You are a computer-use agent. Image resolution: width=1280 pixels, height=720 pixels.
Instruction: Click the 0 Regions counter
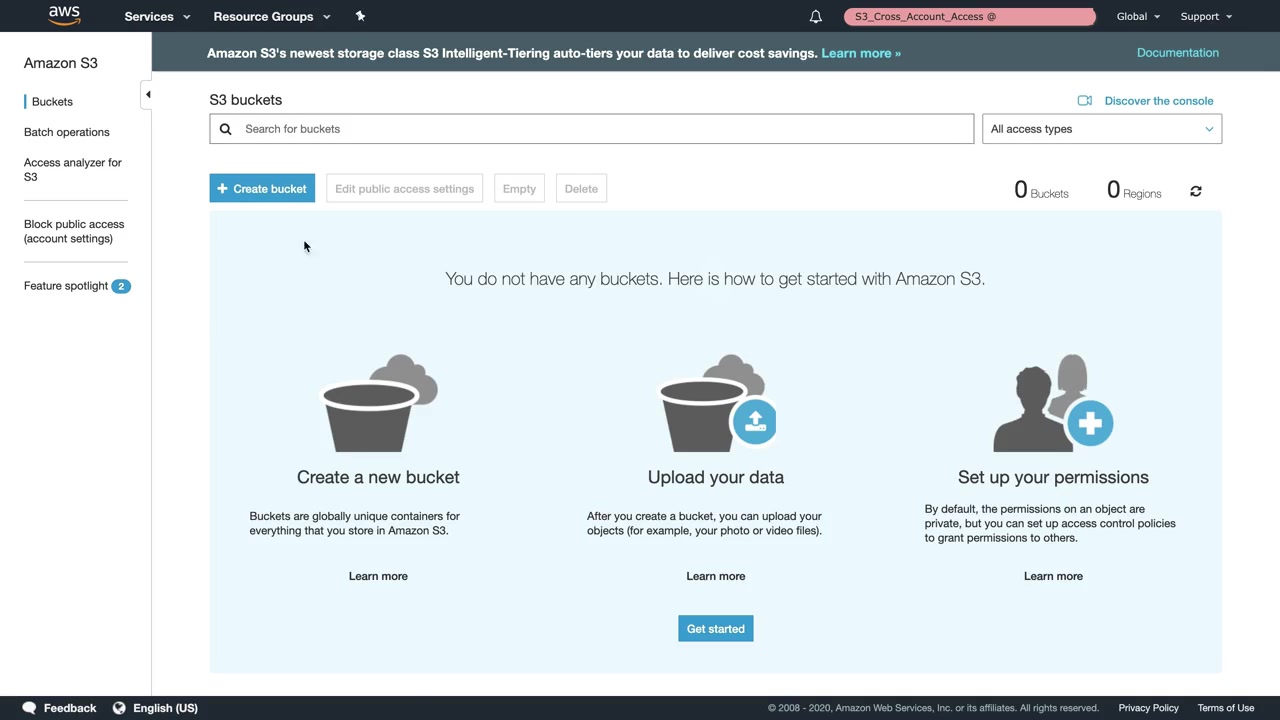pyautogui.click(x=1134, y=190)
